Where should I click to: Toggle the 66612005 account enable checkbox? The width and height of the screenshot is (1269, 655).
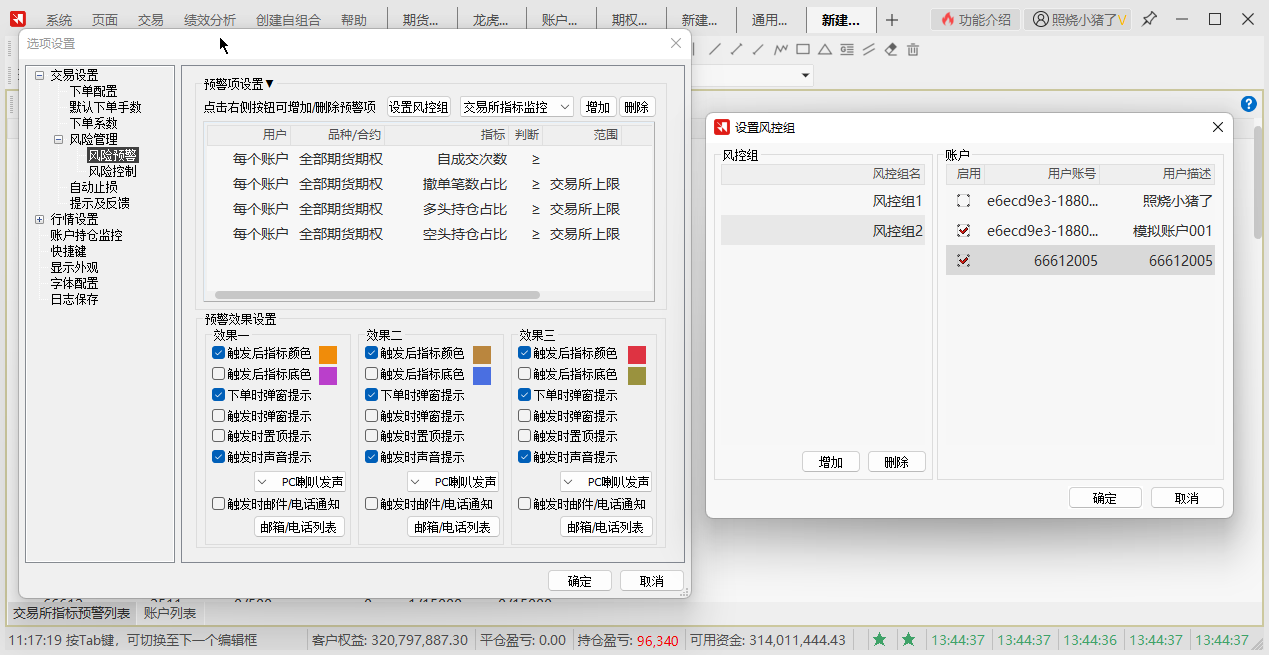pos(963,260)
